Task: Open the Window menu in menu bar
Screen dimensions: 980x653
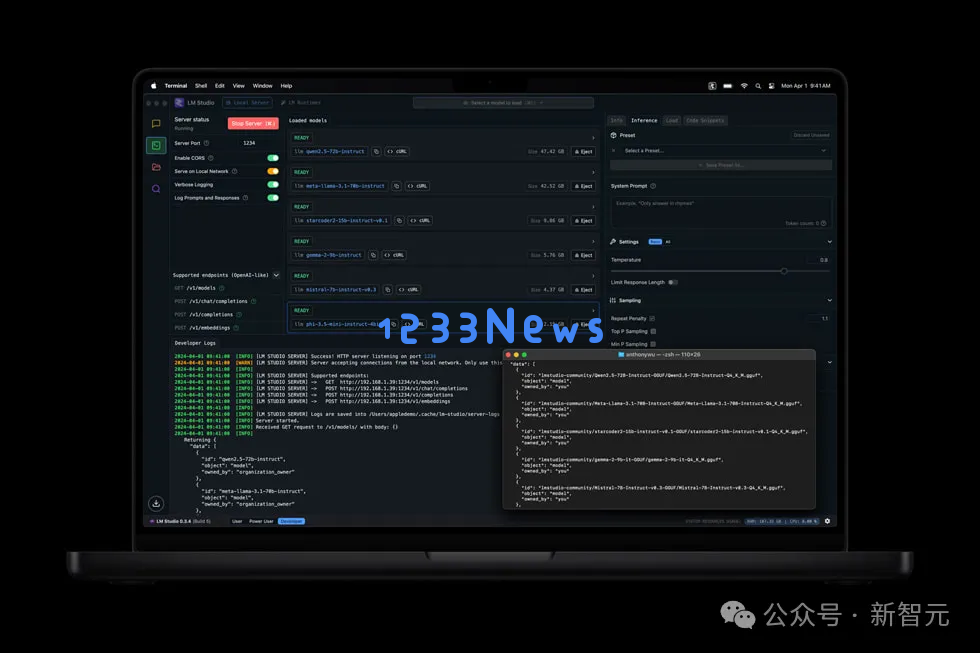Action: click(262, 86)
